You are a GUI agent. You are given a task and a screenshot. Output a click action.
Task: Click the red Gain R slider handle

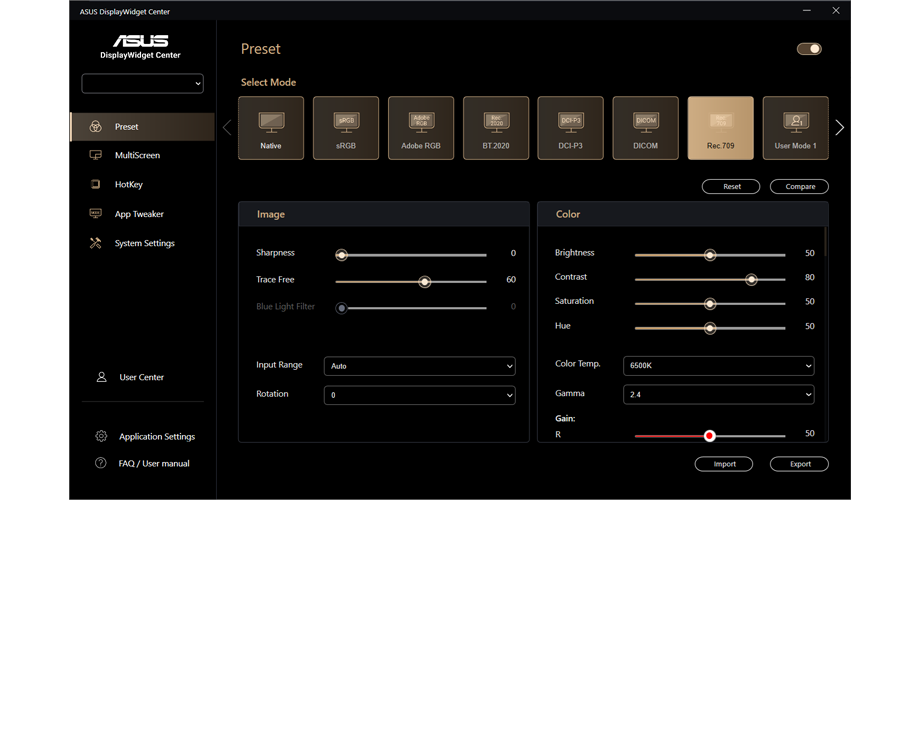(710, 436)
